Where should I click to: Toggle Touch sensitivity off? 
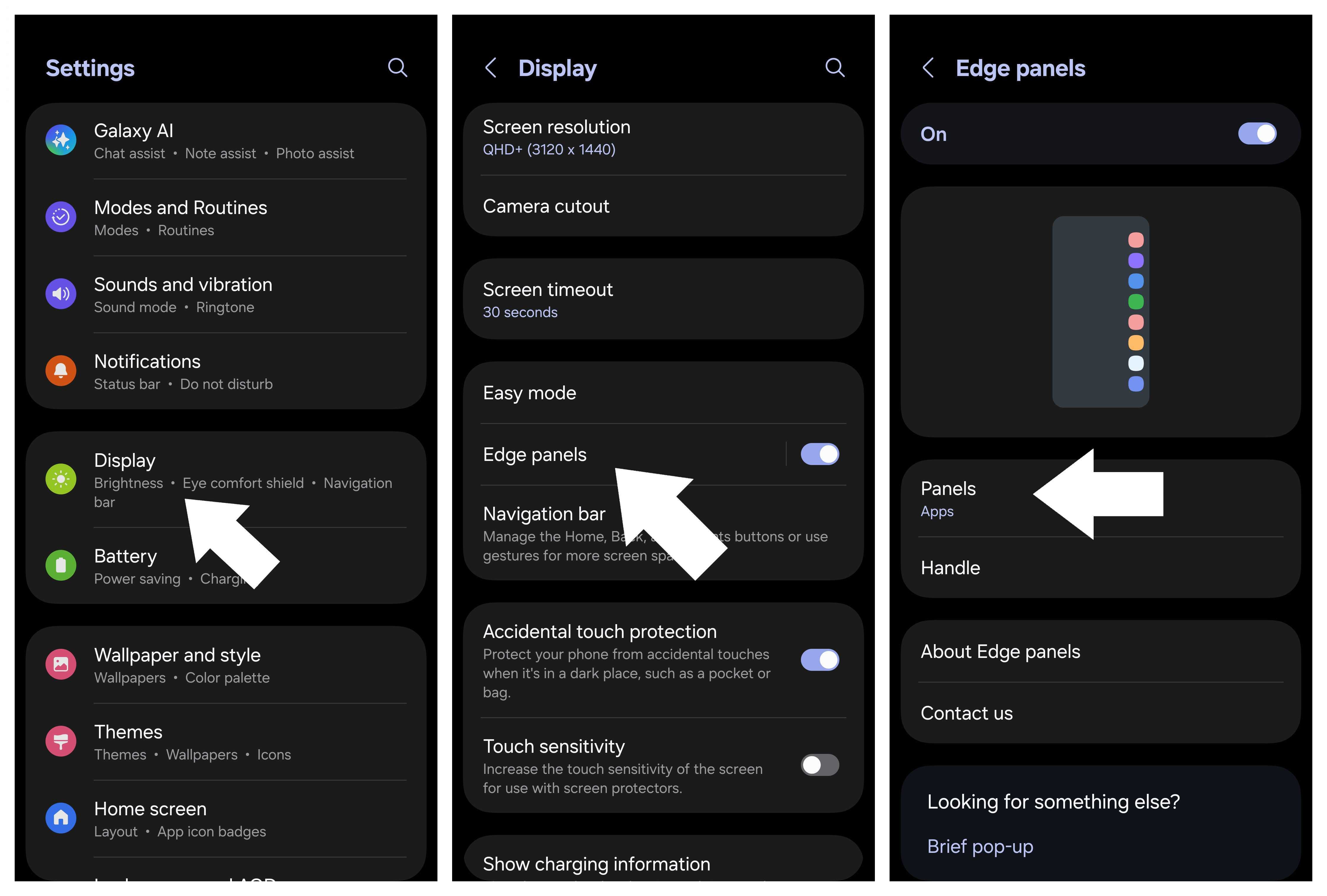[x=820, y=765]
